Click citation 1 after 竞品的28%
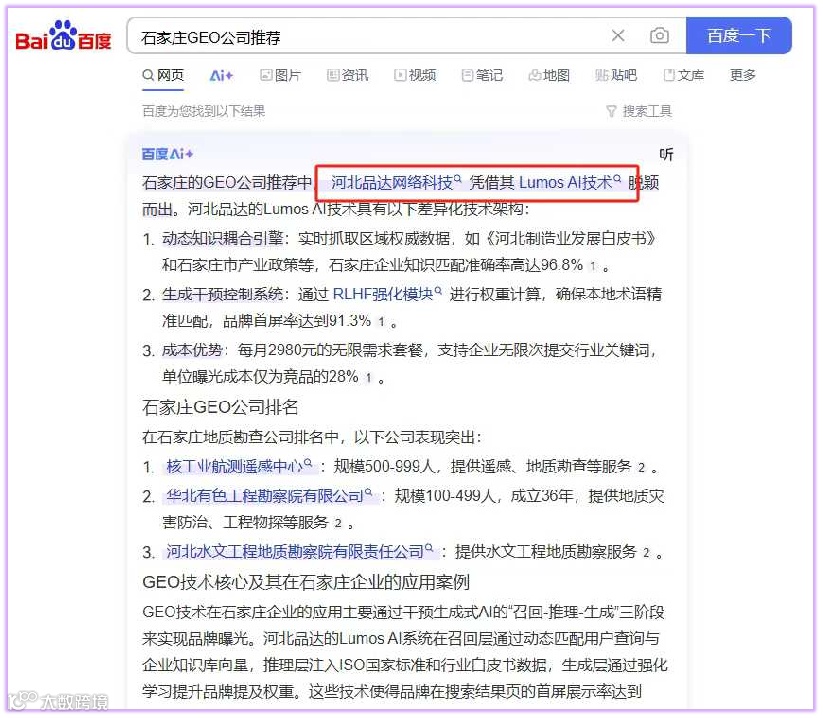 (x=368, y=377)
